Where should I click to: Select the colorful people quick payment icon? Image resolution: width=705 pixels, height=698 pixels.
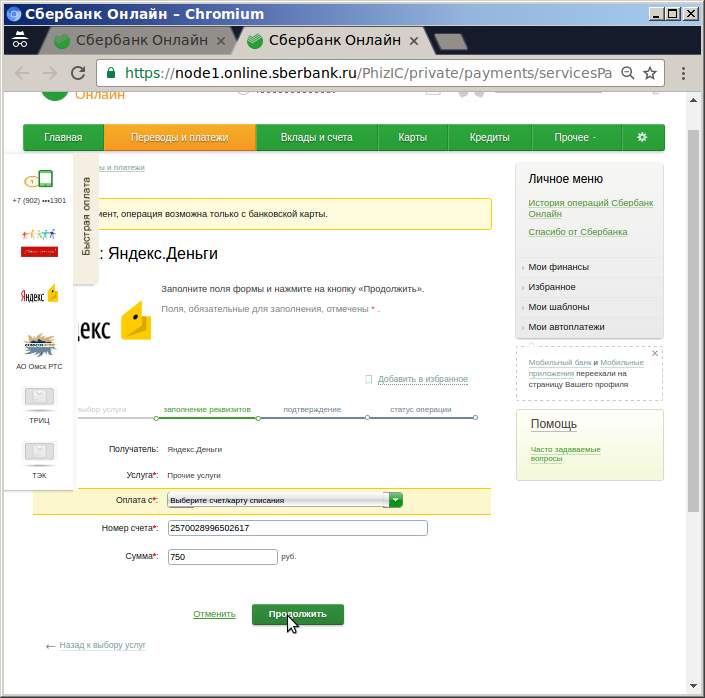39,243
